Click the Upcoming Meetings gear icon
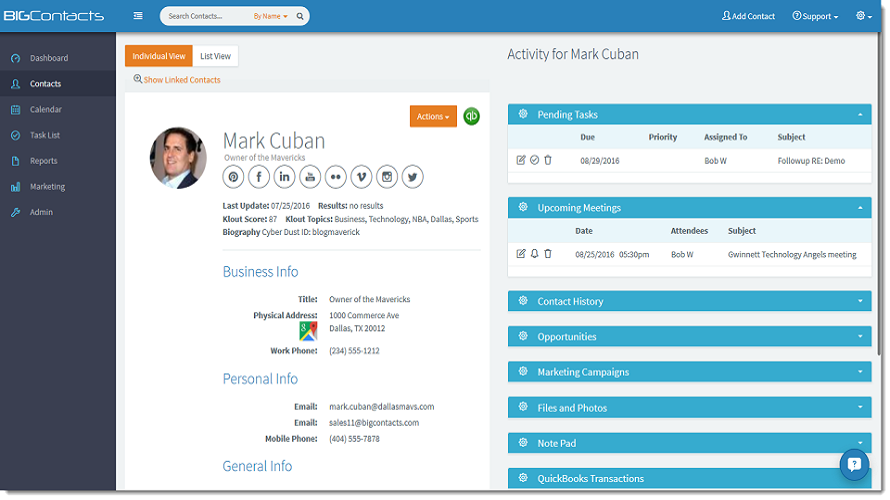 point(523,208)
